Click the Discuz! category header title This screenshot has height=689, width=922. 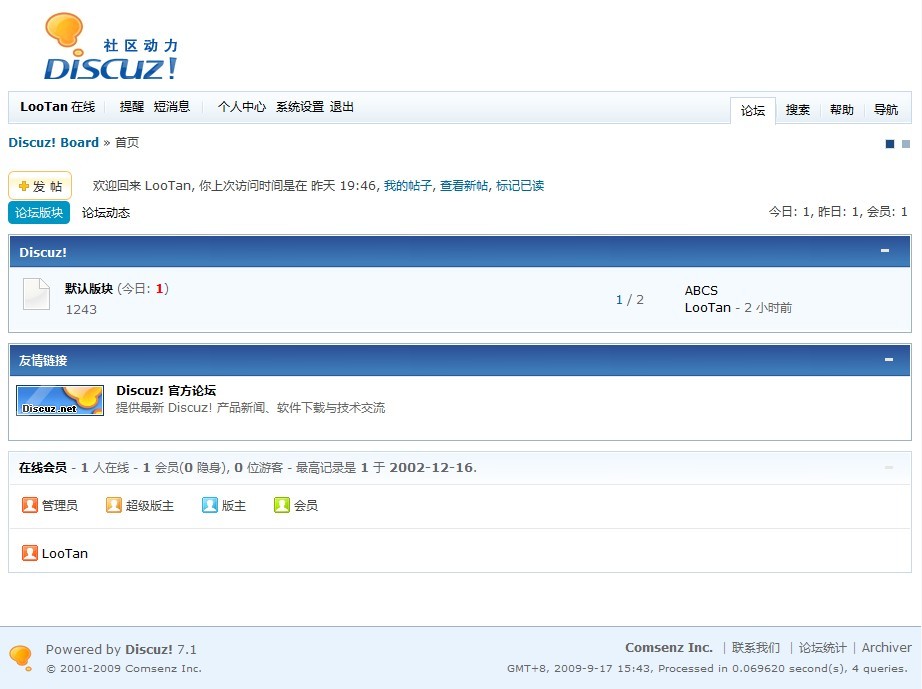43,253
